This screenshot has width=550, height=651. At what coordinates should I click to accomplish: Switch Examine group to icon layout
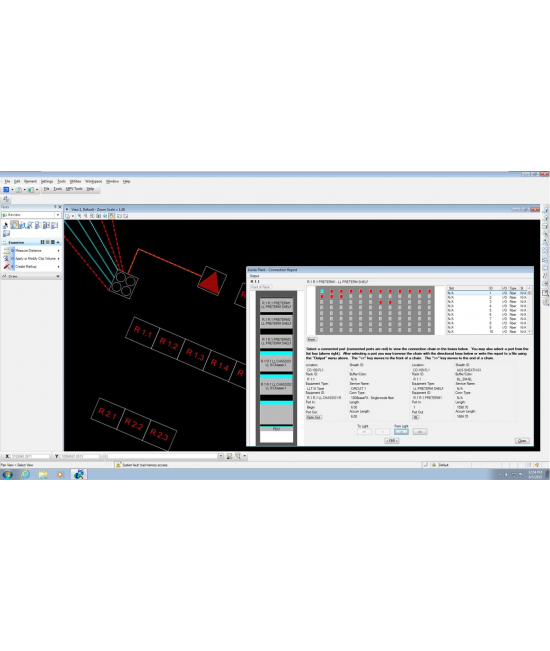tap(42, 242)
